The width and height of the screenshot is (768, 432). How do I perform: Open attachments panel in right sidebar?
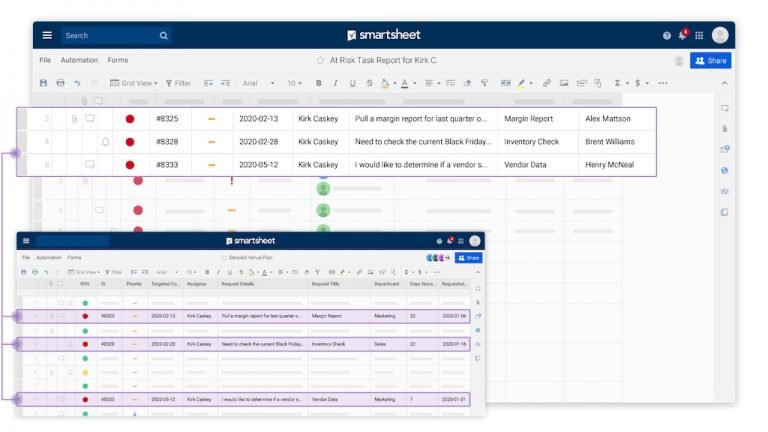[x=724, y=129]
